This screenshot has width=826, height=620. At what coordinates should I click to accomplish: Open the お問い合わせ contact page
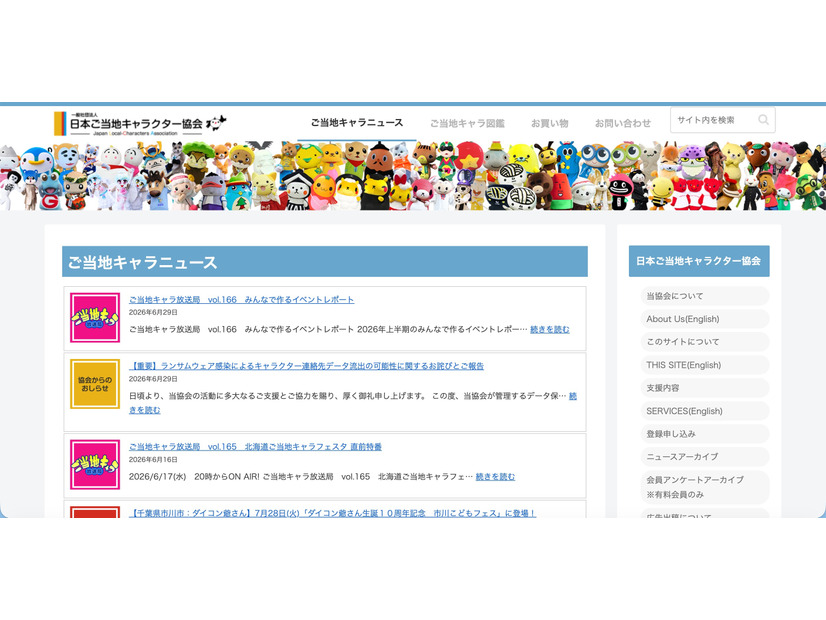(x=623, y=123)
